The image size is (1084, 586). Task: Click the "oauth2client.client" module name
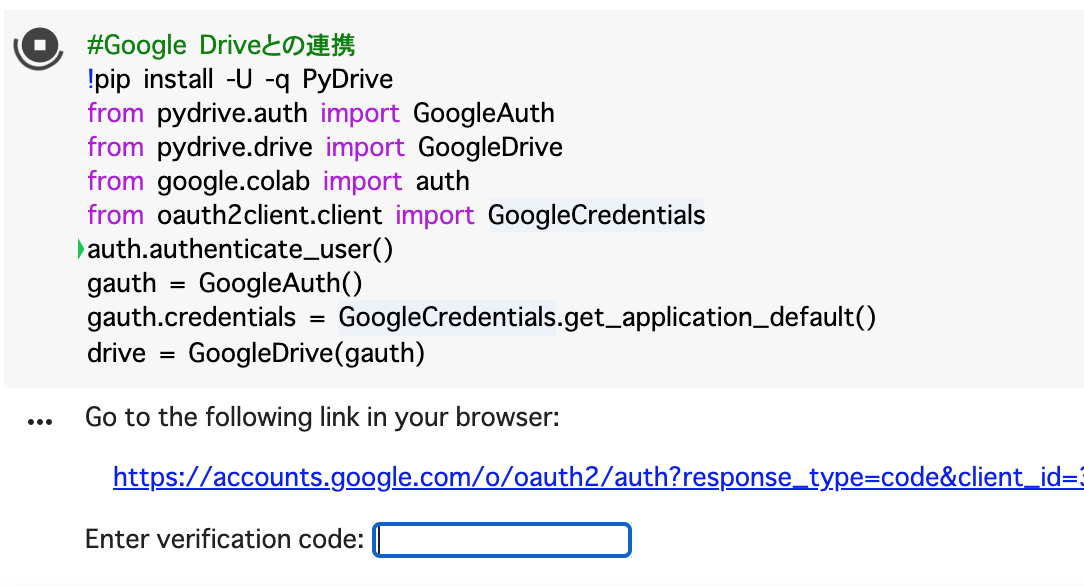pyautogui.click(x=269, y=215)
